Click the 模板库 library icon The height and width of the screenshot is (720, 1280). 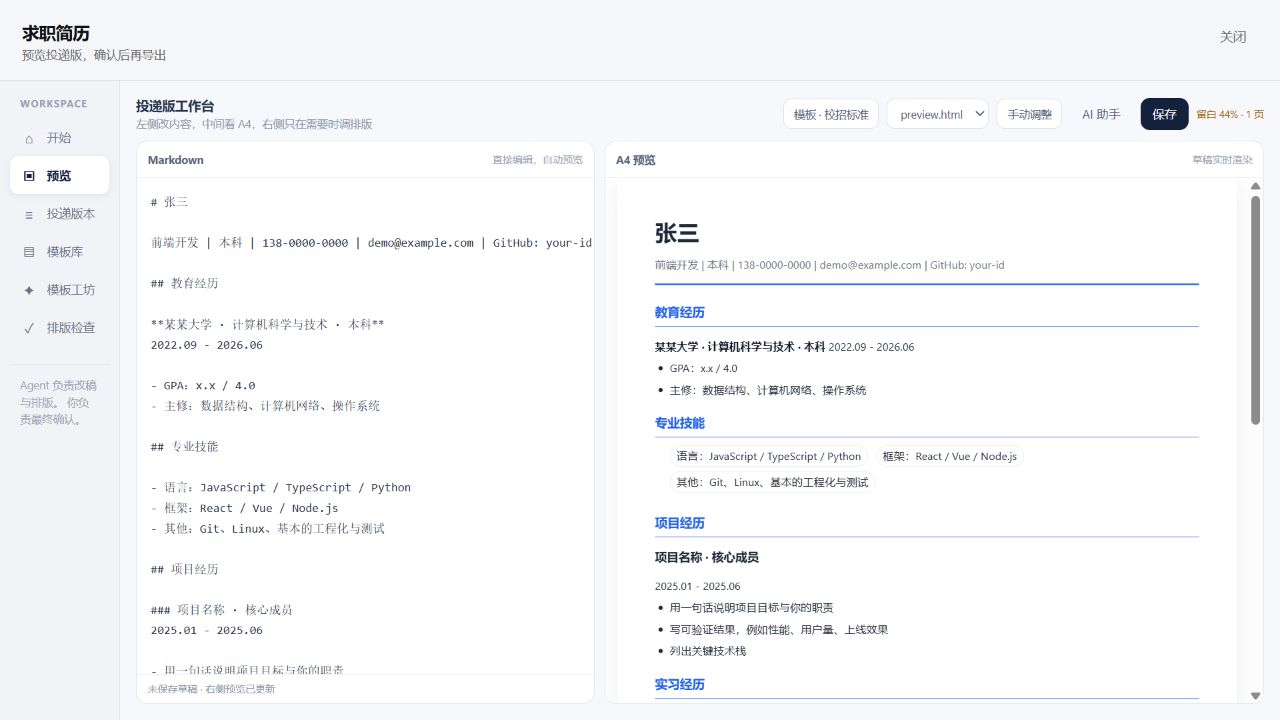tap(29, 252)
